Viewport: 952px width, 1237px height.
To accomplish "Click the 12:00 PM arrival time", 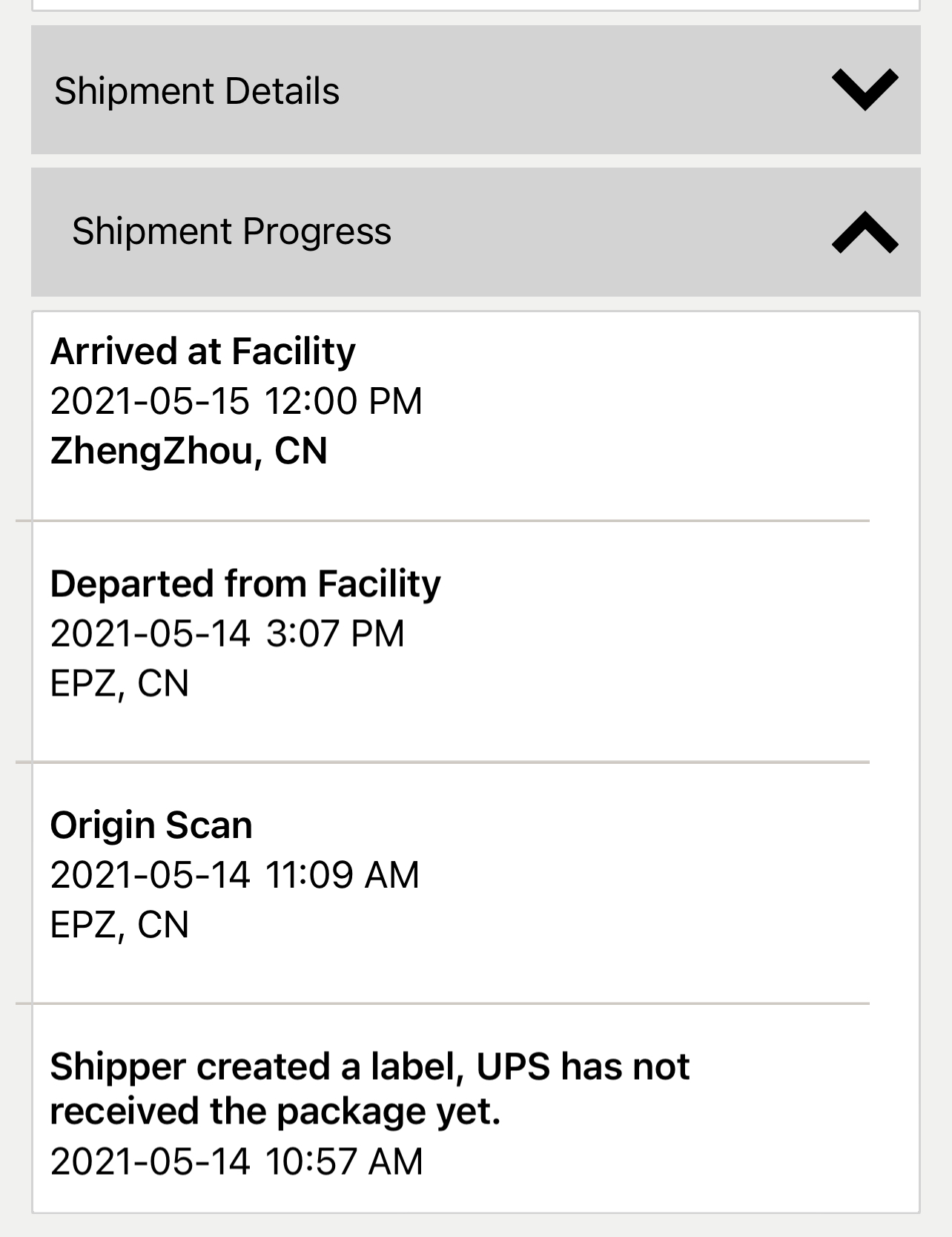I will click(343, 401).
